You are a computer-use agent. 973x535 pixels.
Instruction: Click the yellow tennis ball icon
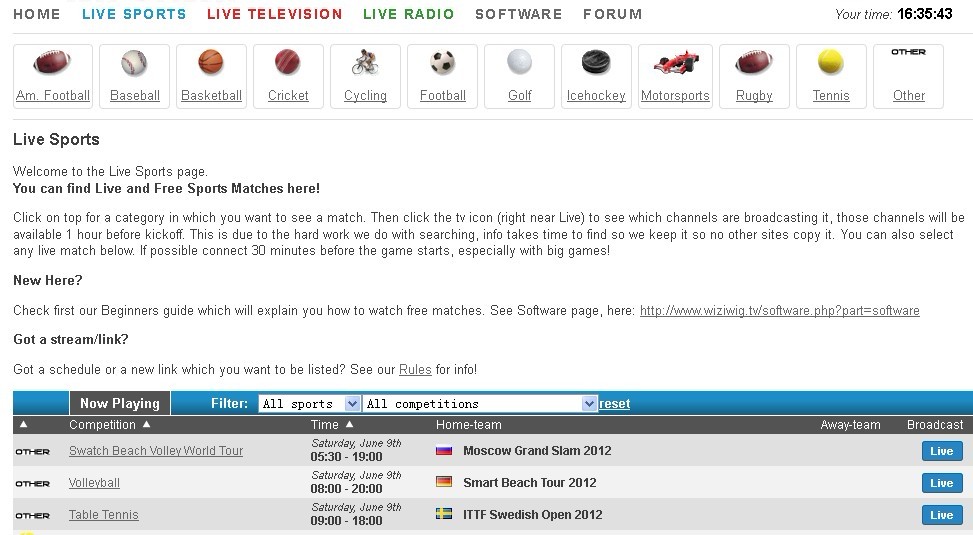coord(831,62)
